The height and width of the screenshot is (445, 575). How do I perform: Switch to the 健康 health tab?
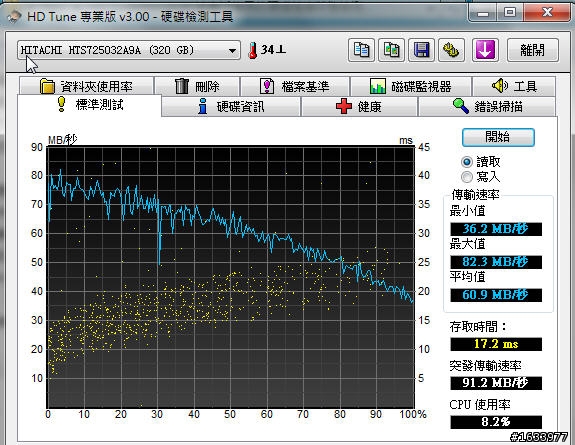(359, 107)
